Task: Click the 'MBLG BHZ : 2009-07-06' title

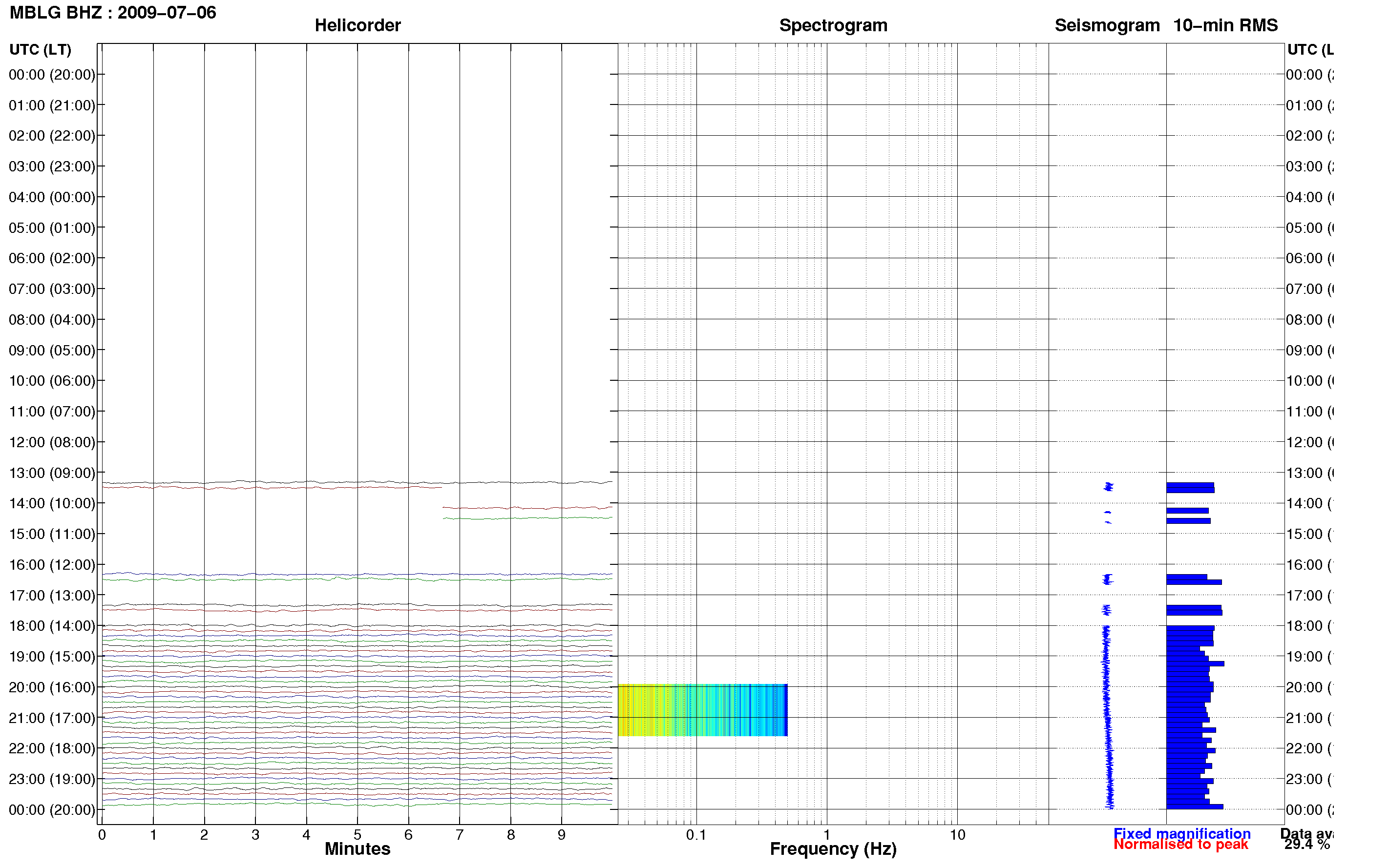Action: pos(113,12)
